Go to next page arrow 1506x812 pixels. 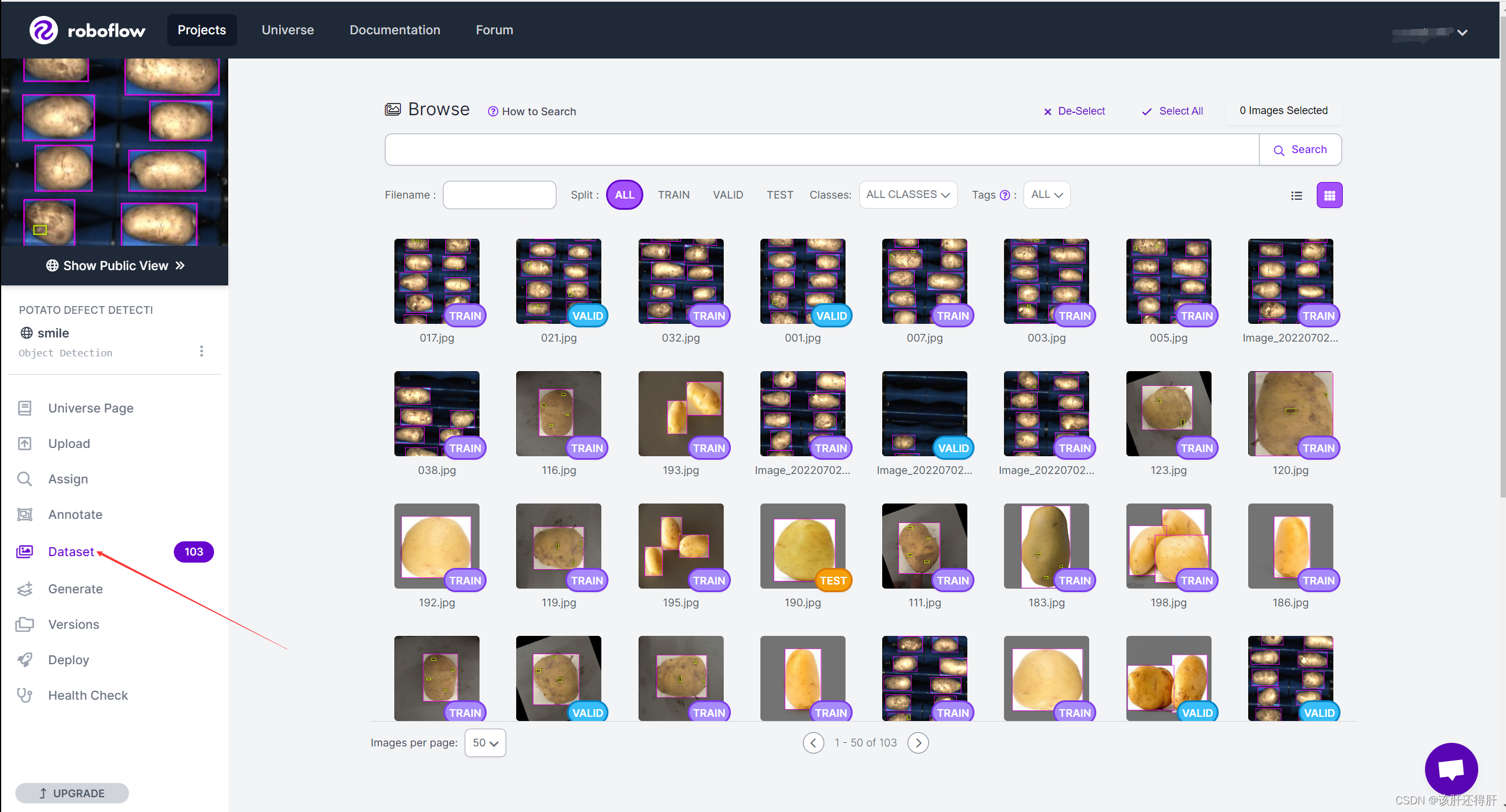(x=918, y=743)
